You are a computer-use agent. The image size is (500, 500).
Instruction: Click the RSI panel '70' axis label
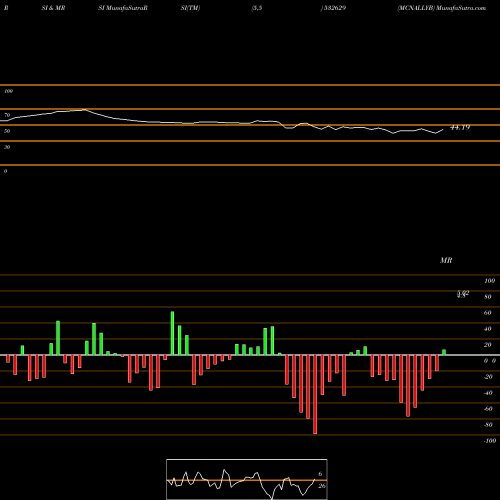[x=7, y=115]
